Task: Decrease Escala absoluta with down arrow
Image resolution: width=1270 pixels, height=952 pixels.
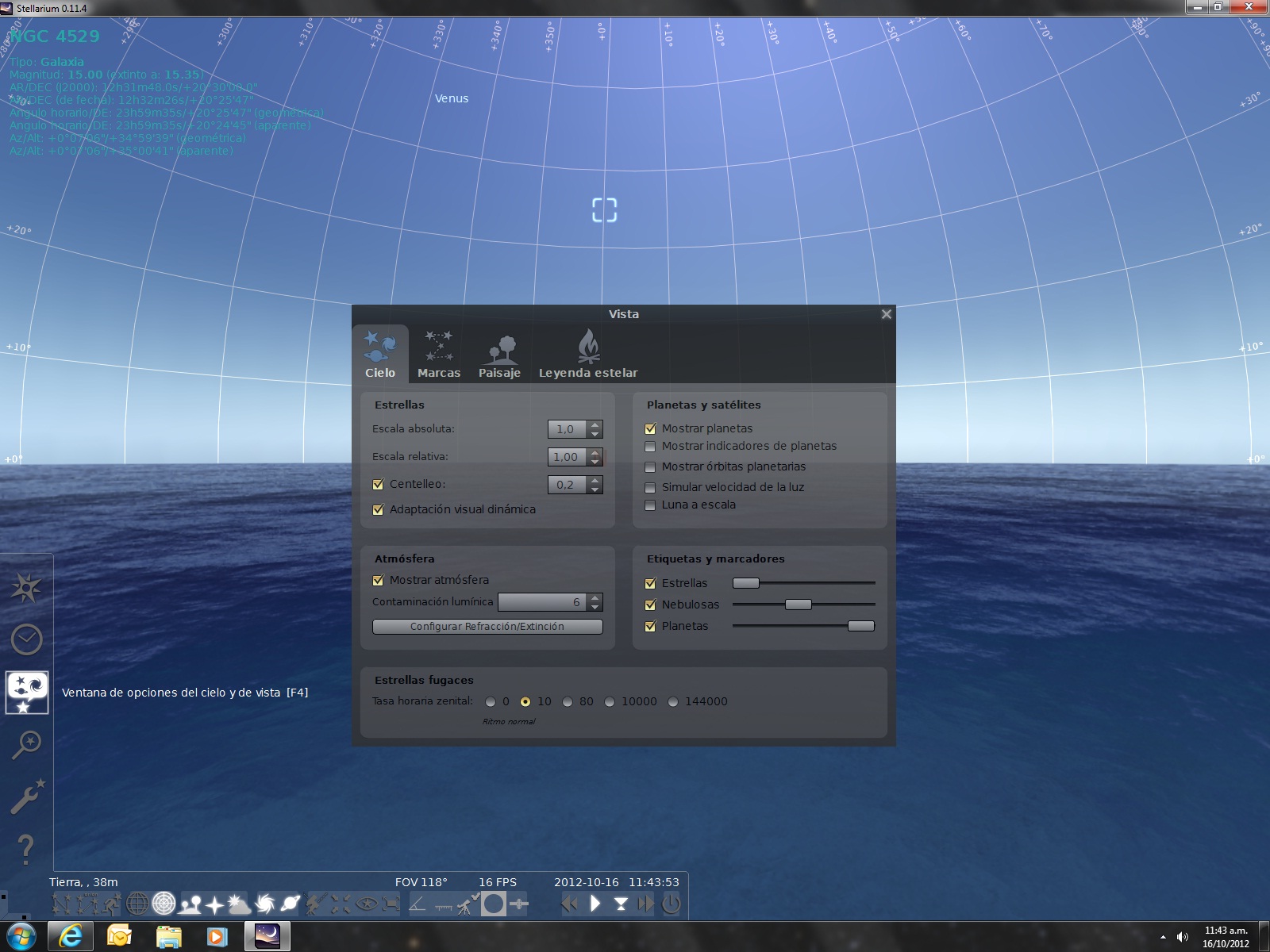Action: pyautogui.click(x=595, y=434)
